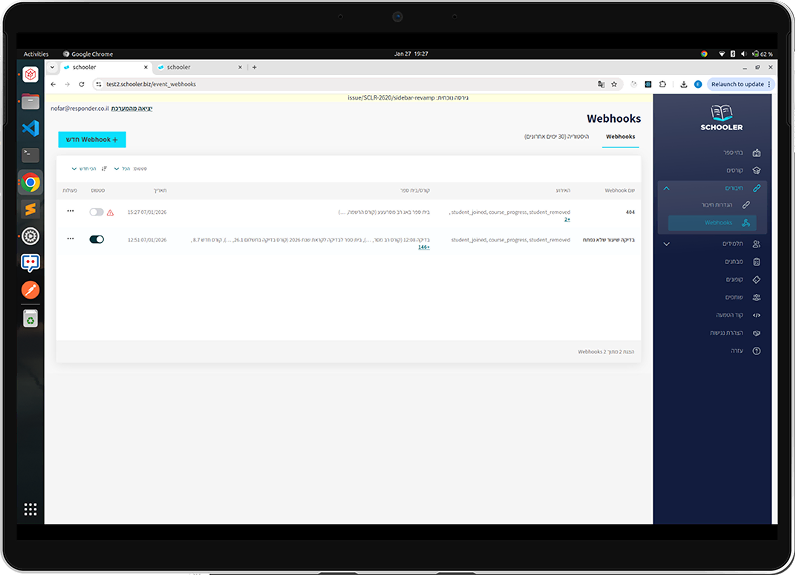Go back using Chrome back arrow
The image size is (795, 575).
[53, 84]
